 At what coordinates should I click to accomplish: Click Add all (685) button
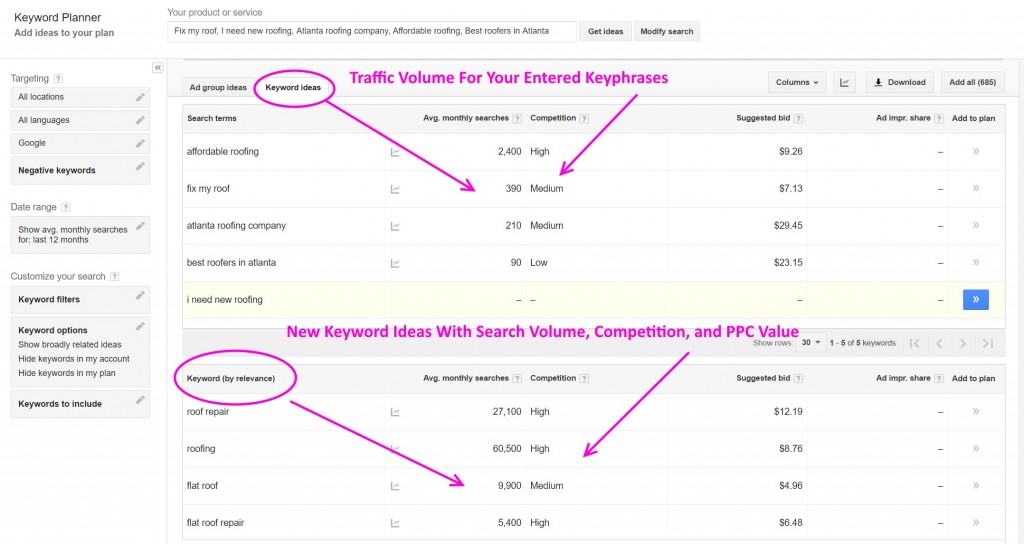[x=972, y=82]
